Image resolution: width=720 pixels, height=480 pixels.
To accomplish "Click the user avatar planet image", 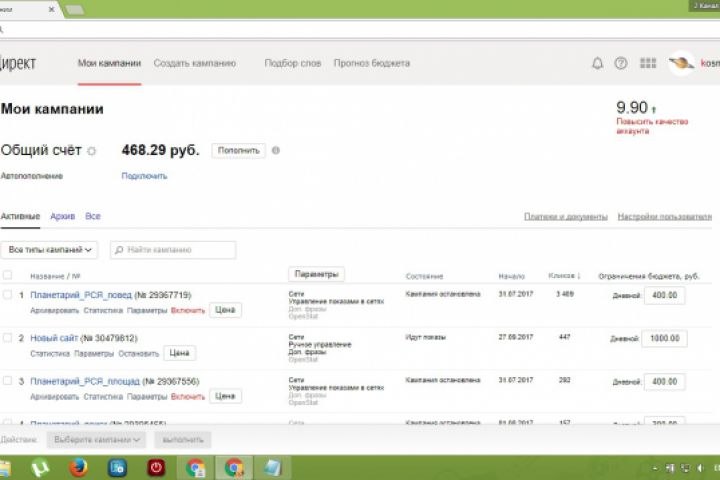I will [x=681, y=63].
